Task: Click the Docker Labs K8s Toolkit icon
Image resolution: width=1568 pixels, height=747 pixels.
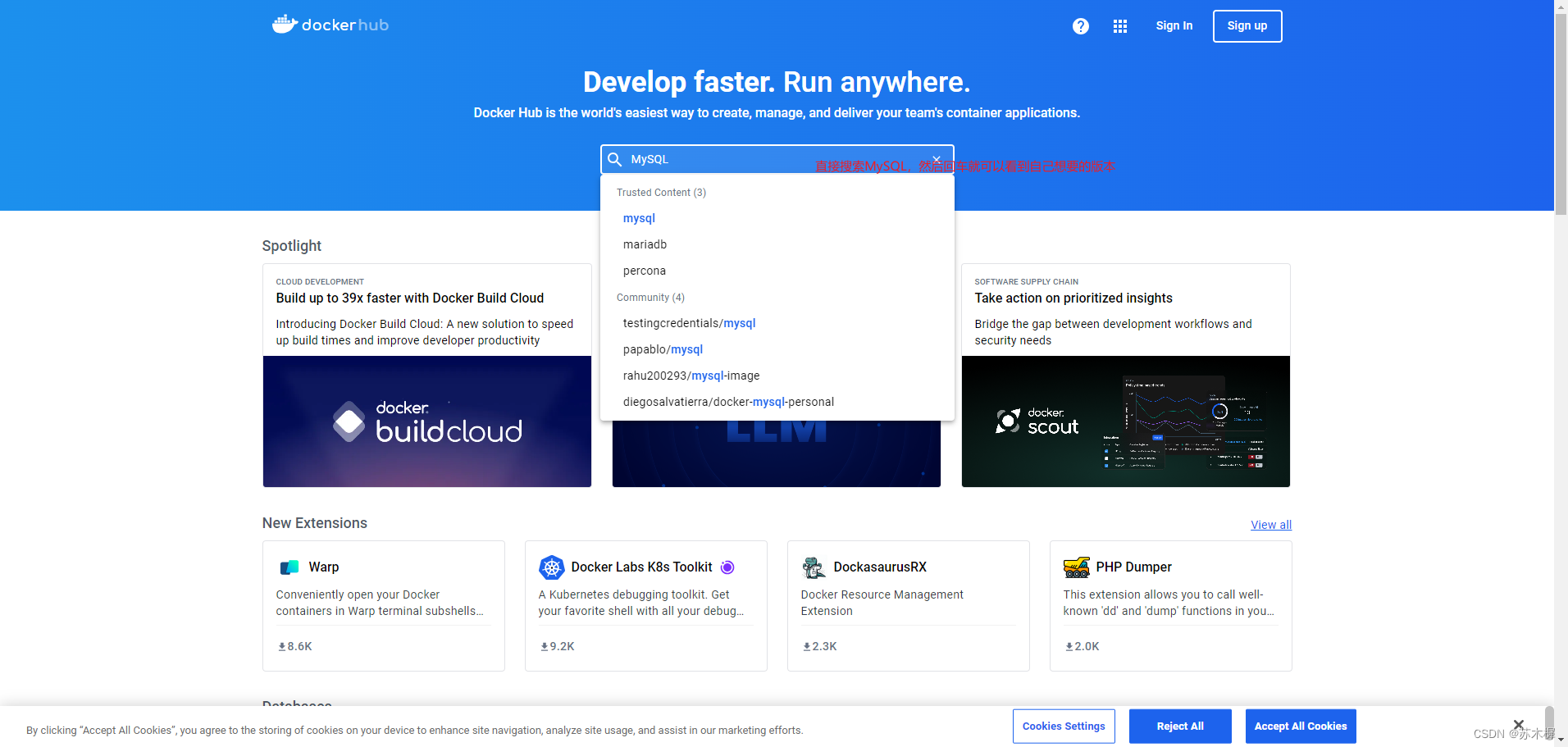Action: tap(552, 567)
